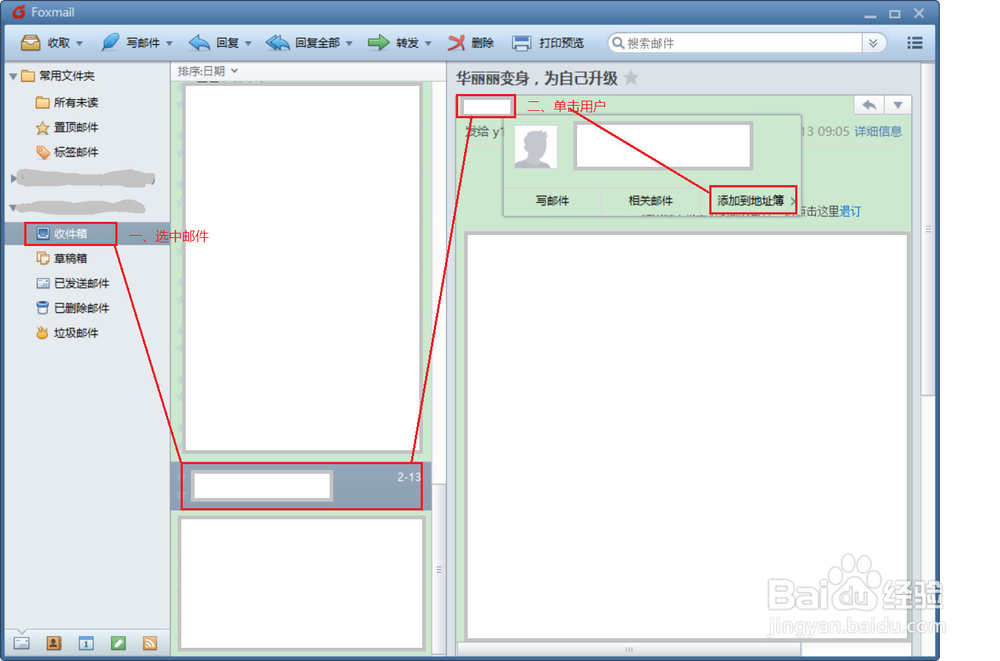Compose a new mail with 写邮件

131,43
